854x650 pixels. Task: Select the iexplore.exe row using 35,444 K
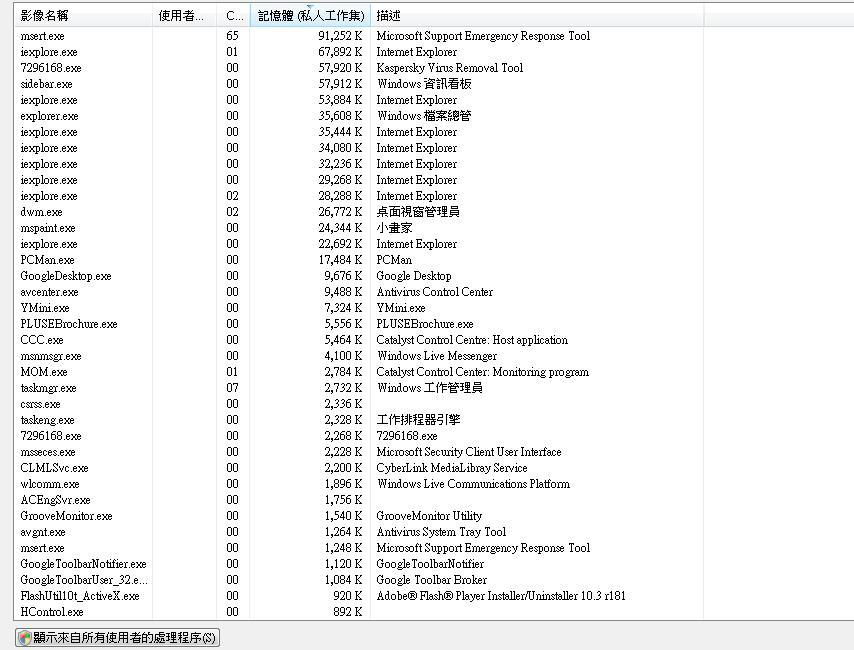359,132
